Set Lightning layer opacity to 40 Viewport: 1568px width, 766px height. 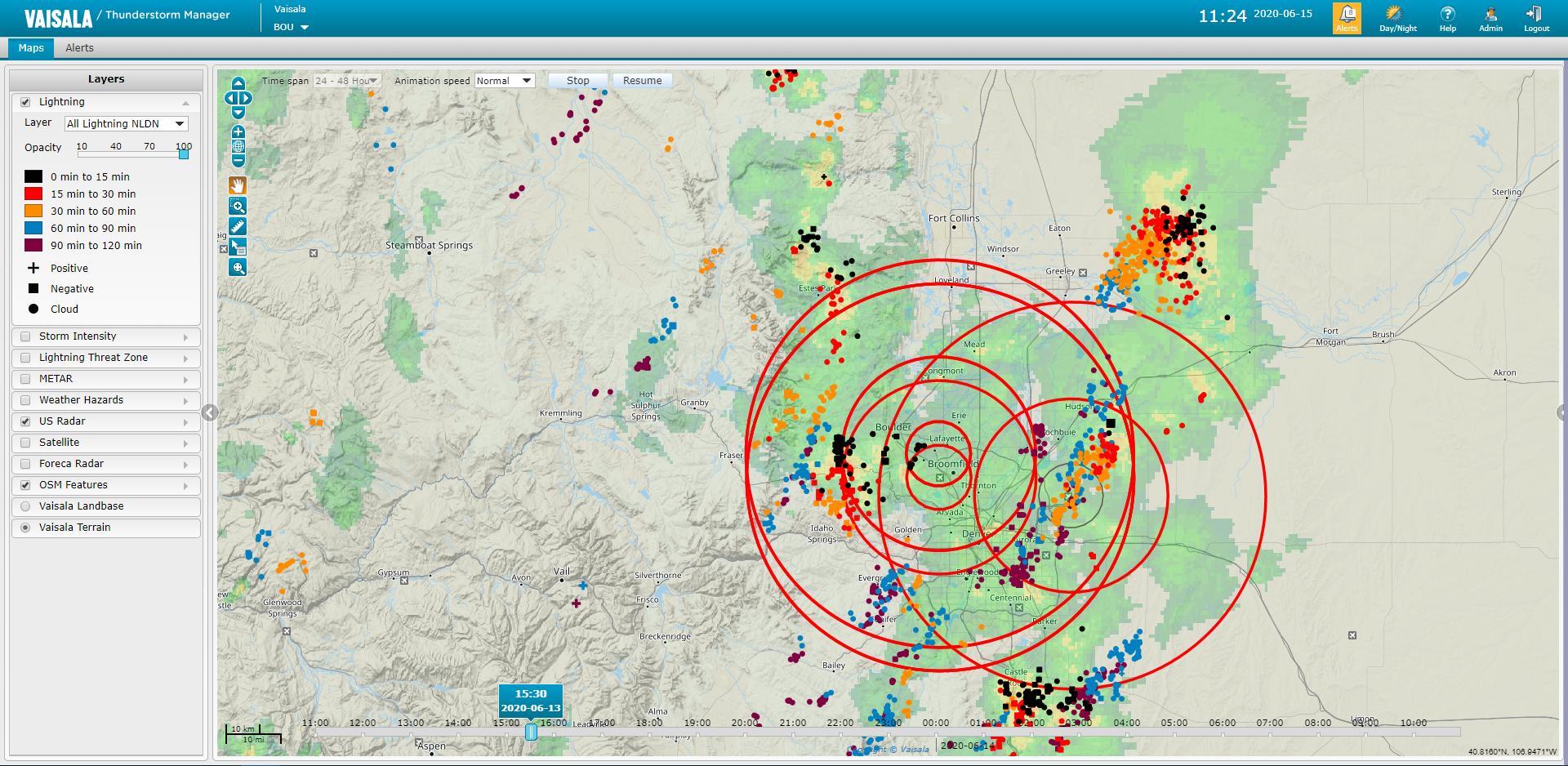click(115, 154)
